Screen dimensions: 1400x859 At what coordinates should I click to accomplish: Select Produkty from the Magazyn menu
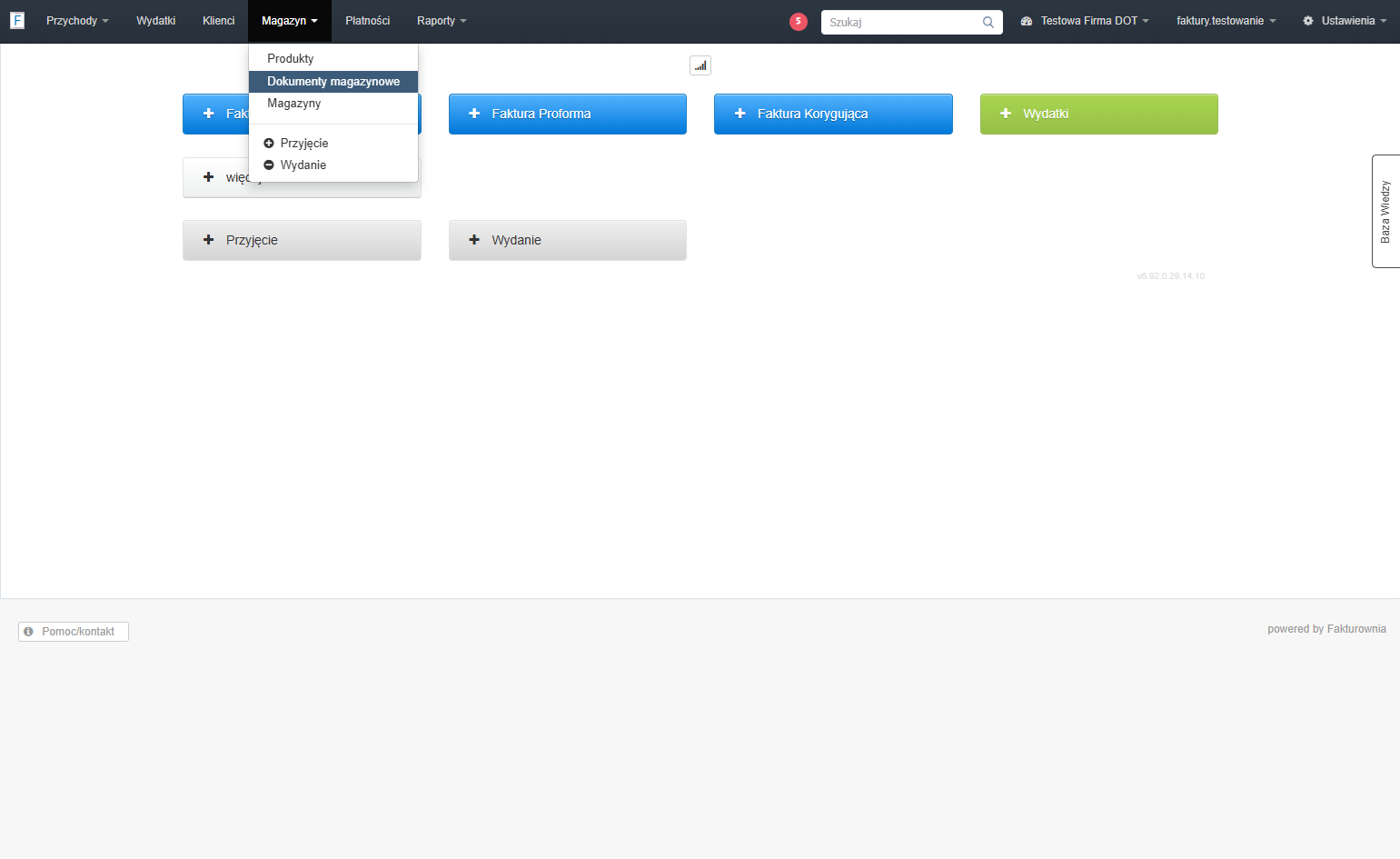tap(333, 58)
